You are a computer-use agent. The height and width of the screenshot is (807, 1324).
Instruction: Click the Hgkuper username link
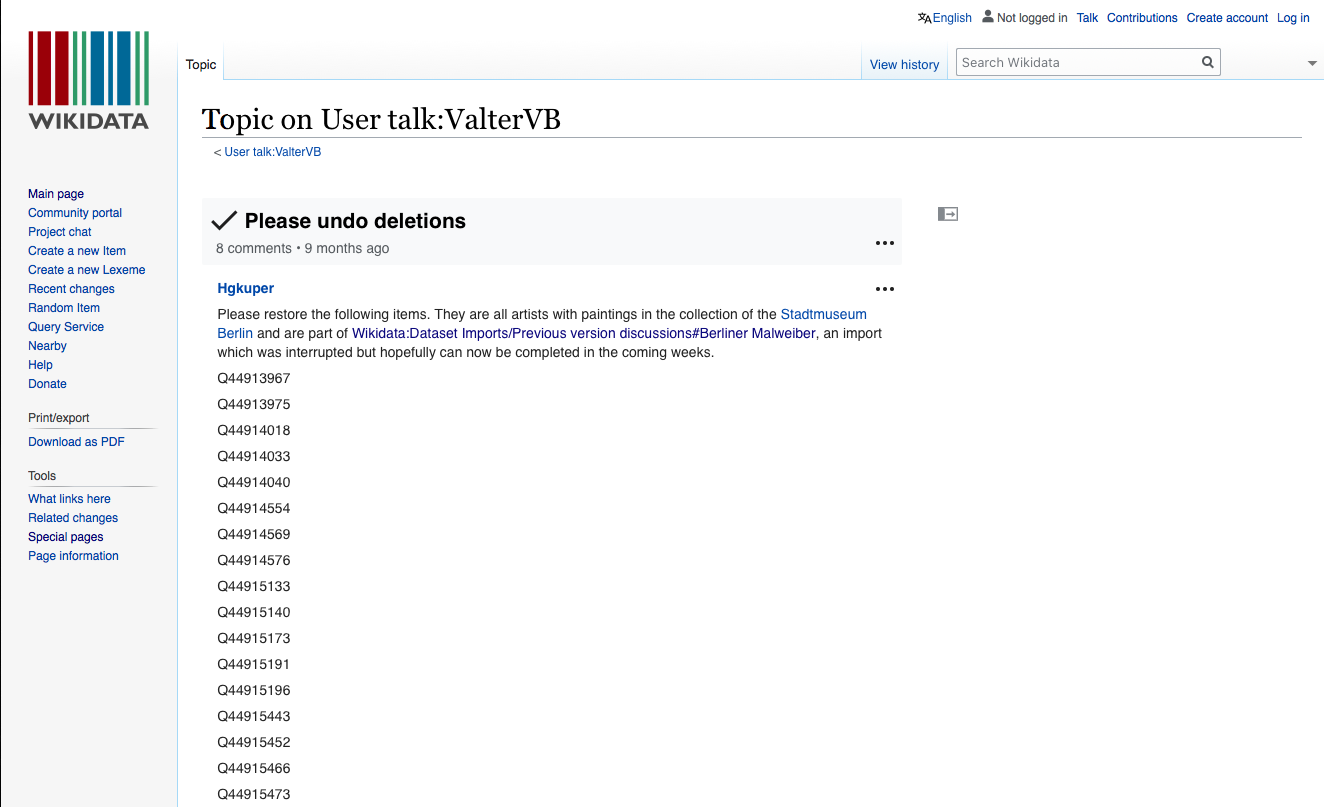coord(245,288)
